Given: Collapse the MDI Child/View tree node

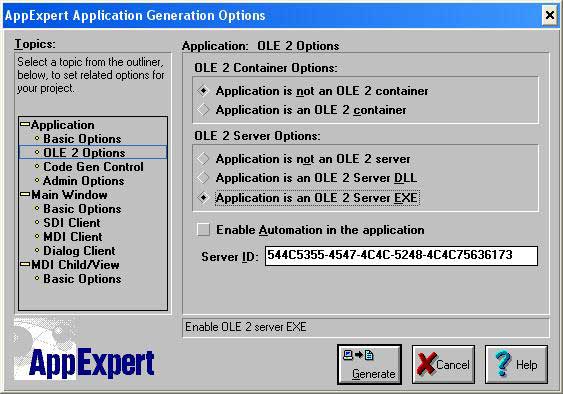Looking at the screenshot, I should click(x=25, y=264).
